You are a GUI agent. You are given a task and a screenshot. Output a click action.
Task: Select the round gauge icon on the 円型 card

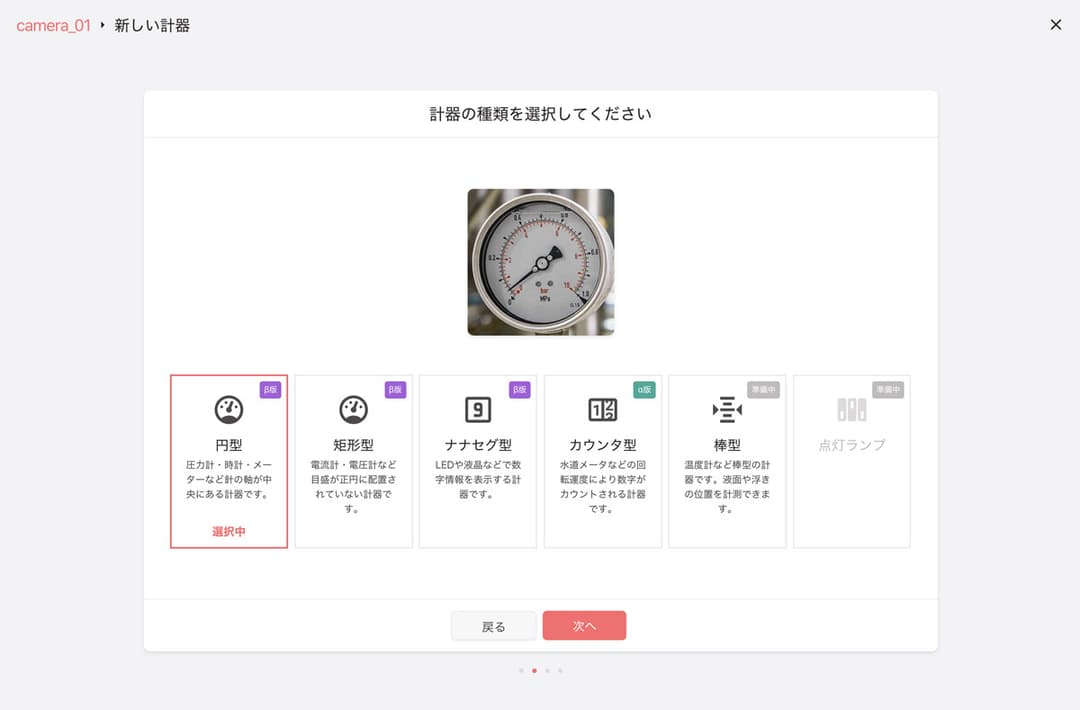pos(229,409)
